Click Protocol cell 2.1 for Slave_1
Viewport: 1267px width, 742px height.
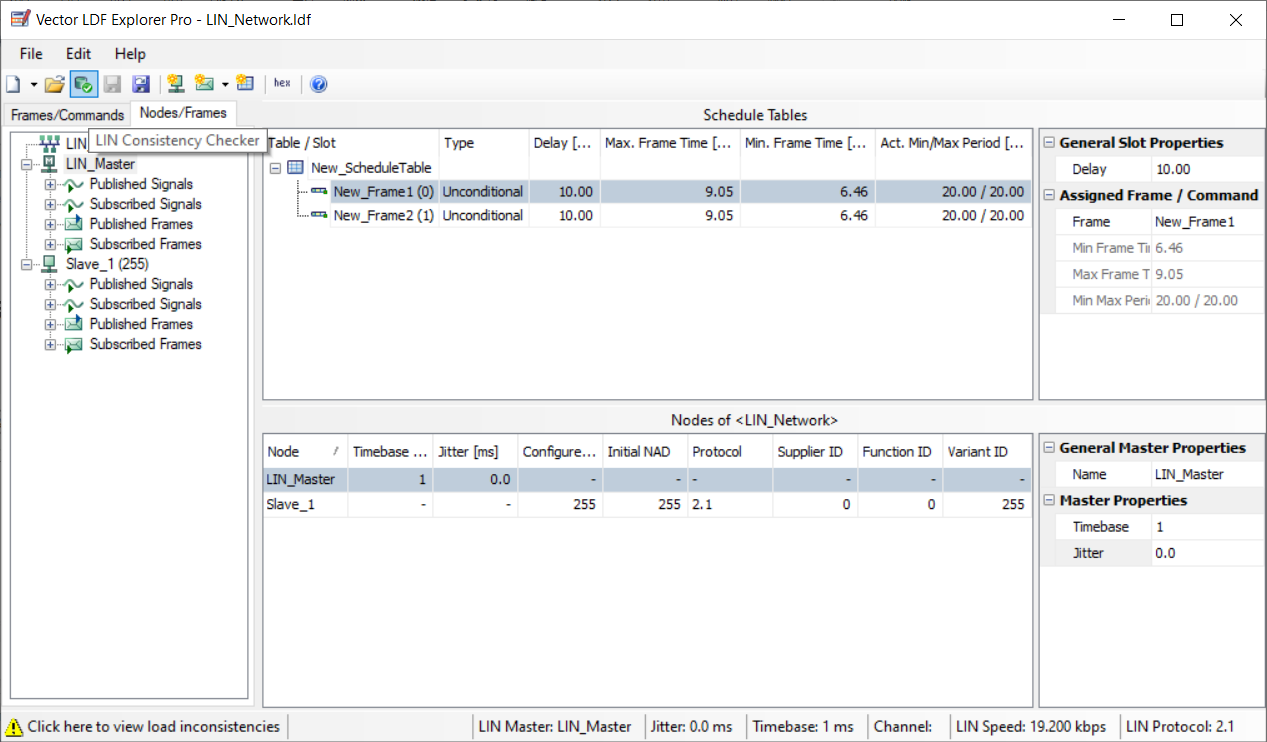[x=730, y=504]
